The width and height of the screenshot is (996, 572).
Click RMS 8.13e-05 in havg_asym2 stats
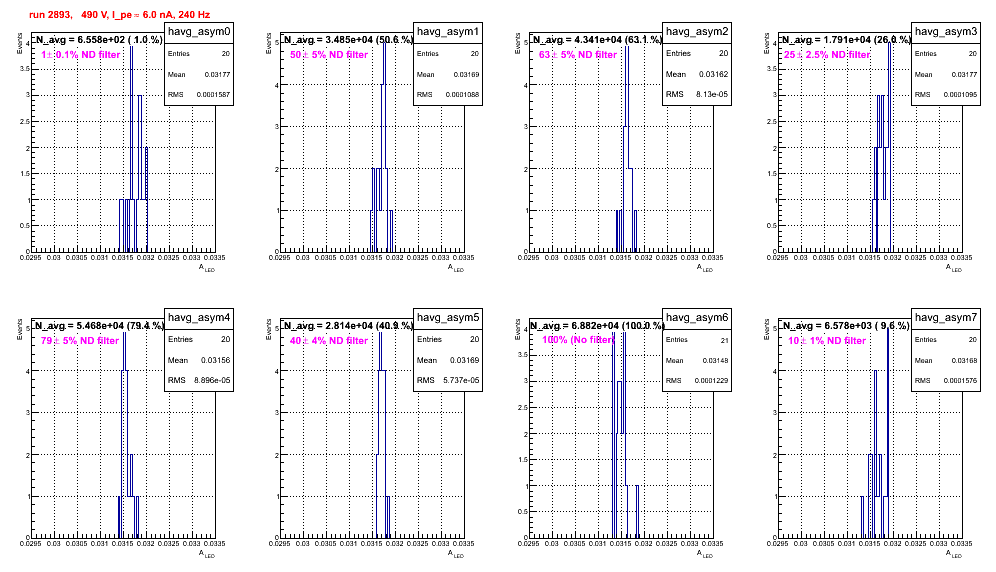coord(697,94)
